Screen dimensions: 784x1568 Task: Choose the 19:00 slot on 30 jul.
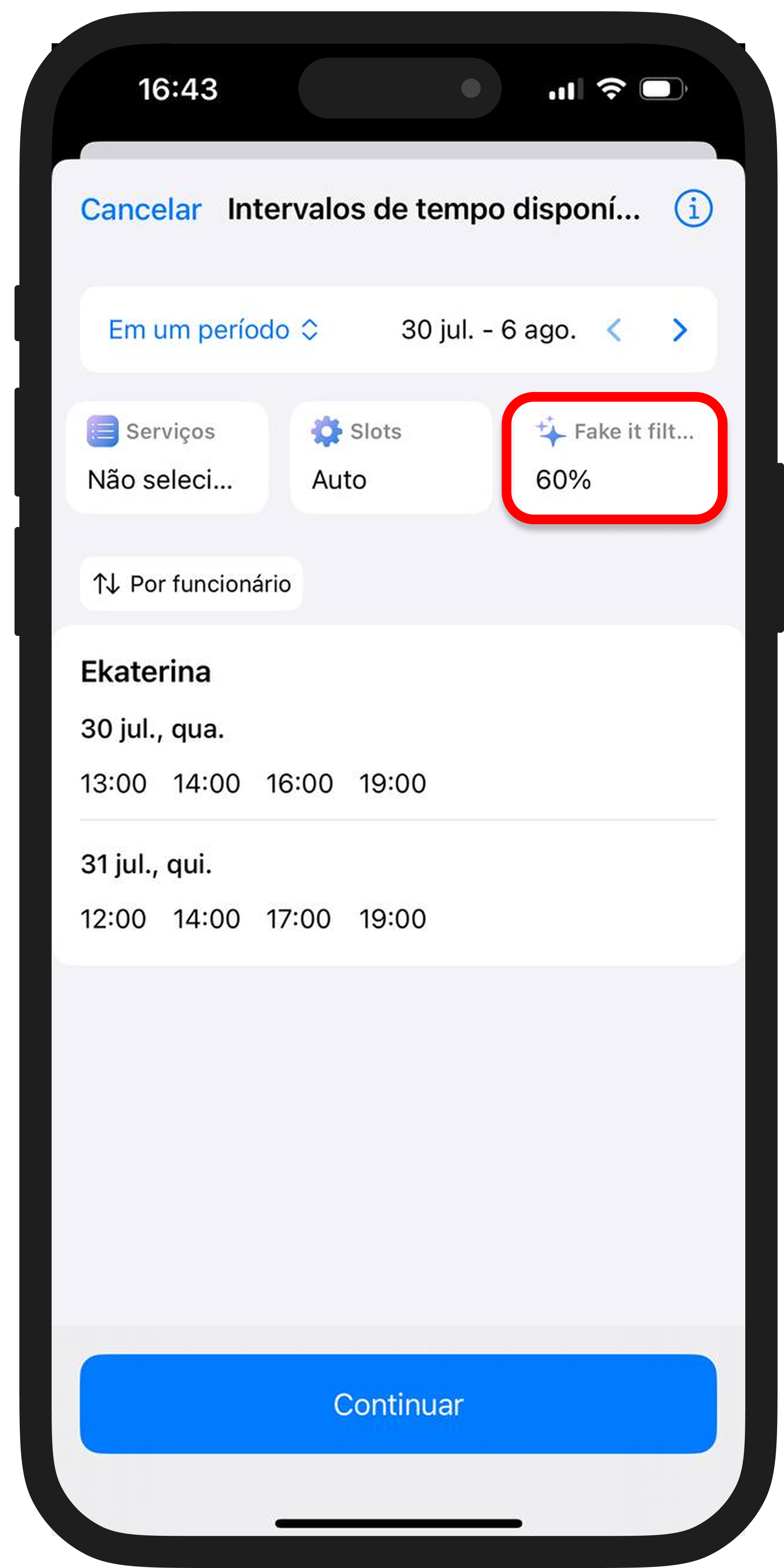[393, 783]
